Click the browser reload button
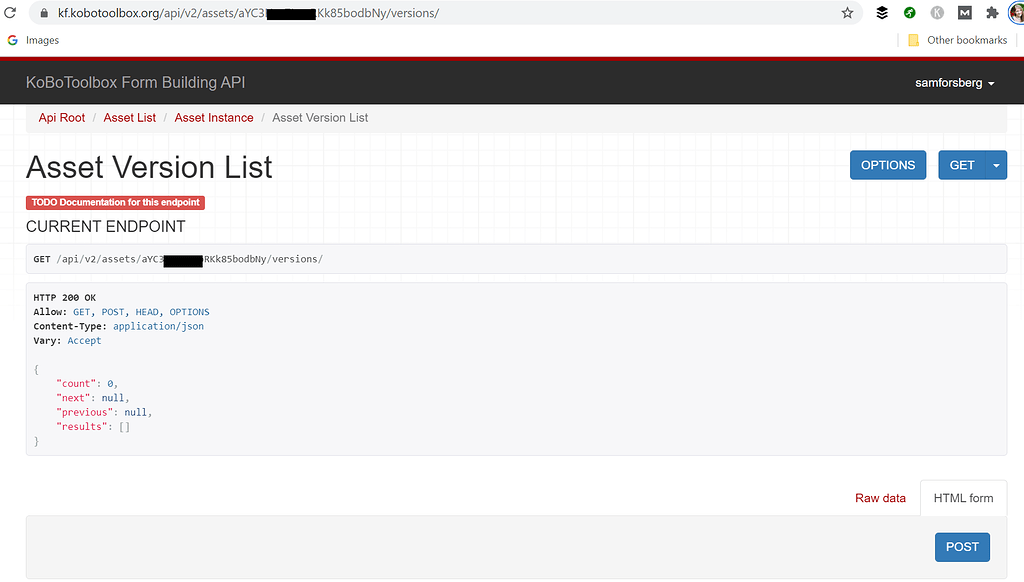The width and height of the screenshot is (1024, 582). [x=10, y=13]
